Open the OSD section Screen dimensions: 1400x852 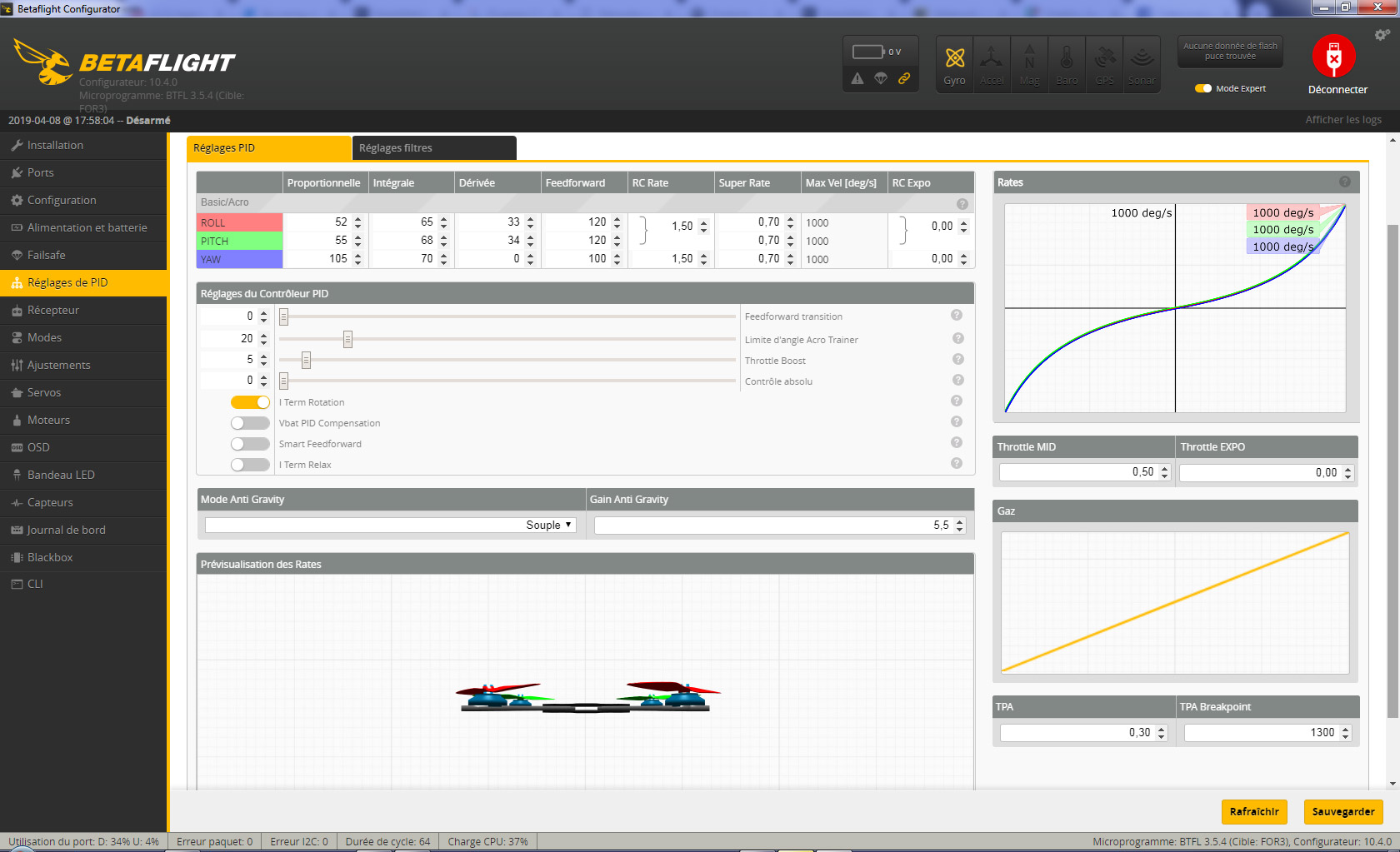pos(83,447)
